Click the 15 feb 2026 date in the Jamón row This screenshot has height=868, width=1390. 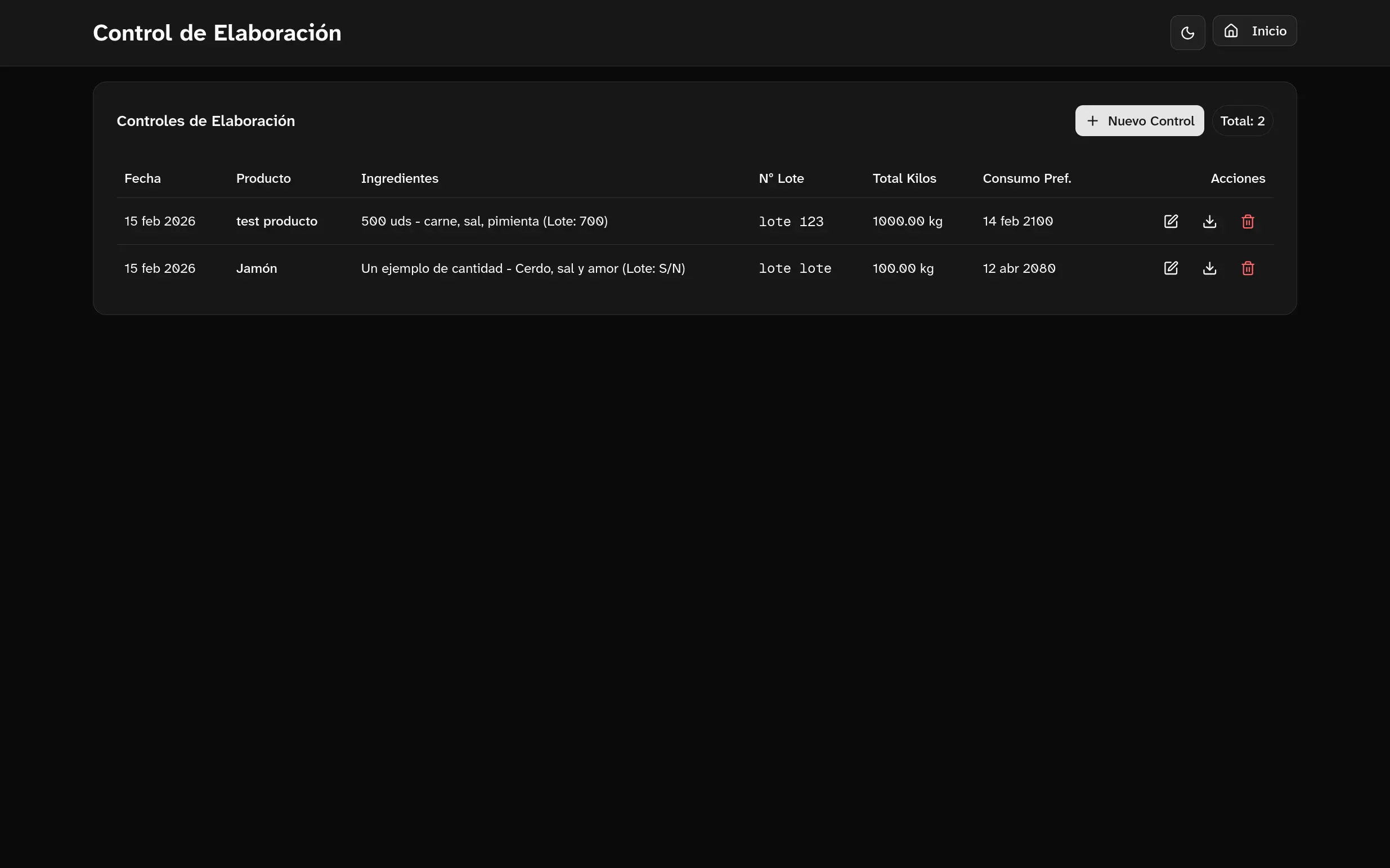pos(160,268)
